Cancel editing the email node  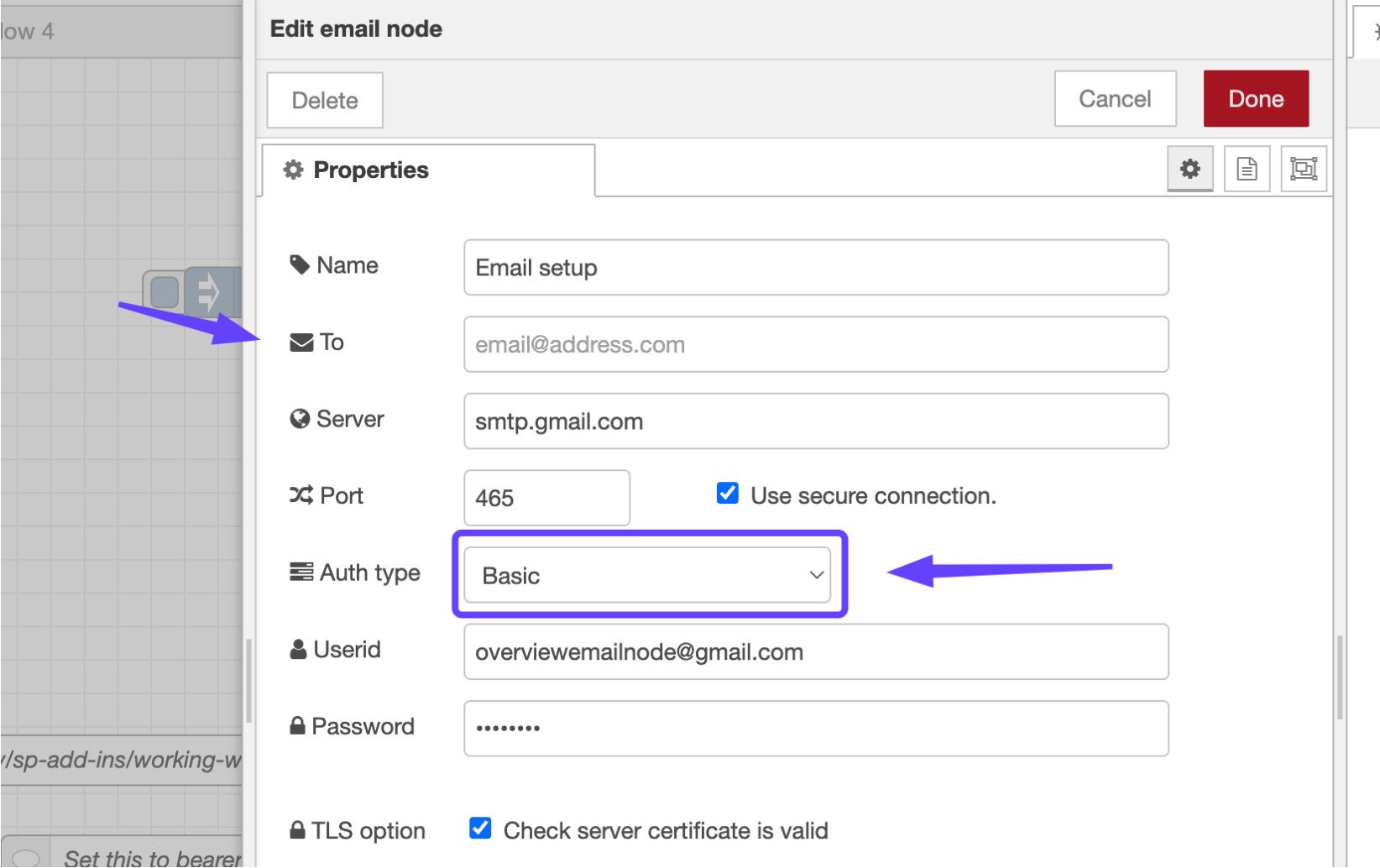click(x=1114, y=99)
